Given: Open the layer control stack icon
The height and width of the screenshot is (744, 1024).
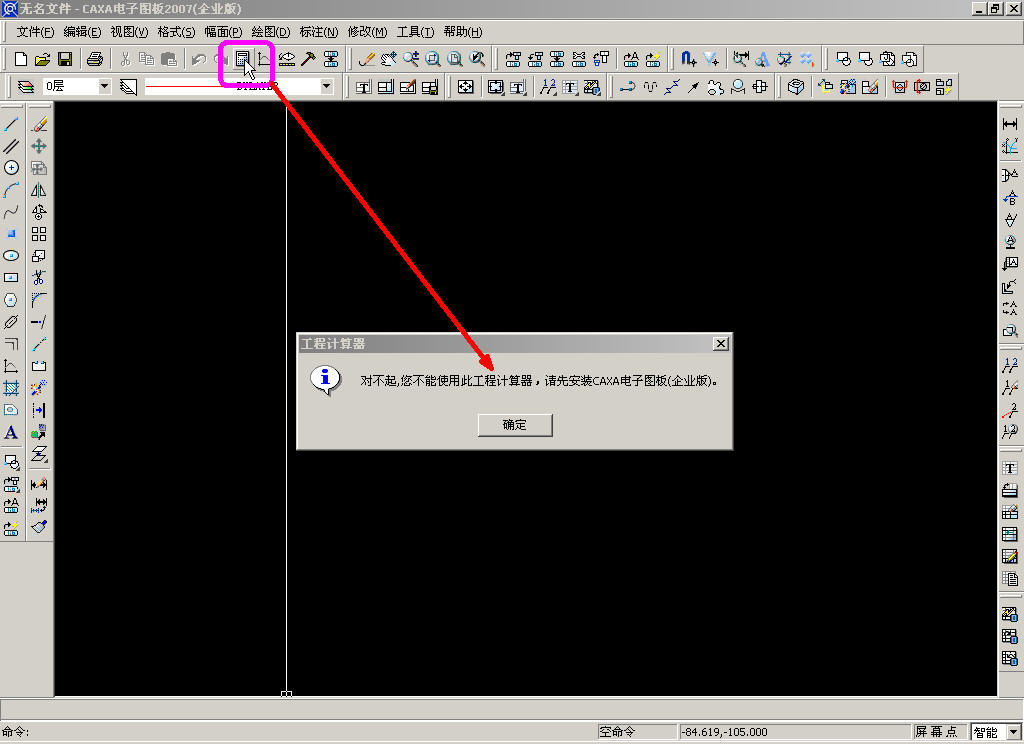Looking at the screenshot, I should click(x=25, y=86).
